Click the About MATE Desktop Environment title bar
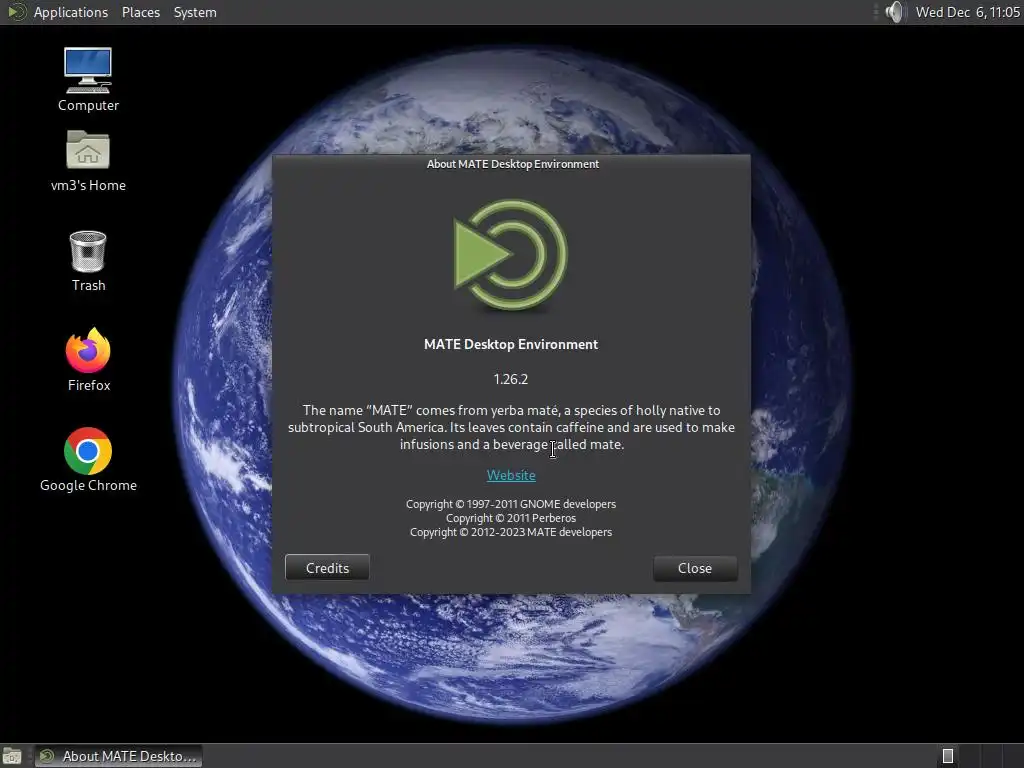The image size is (1024, 768). click(x=512, y=164)
